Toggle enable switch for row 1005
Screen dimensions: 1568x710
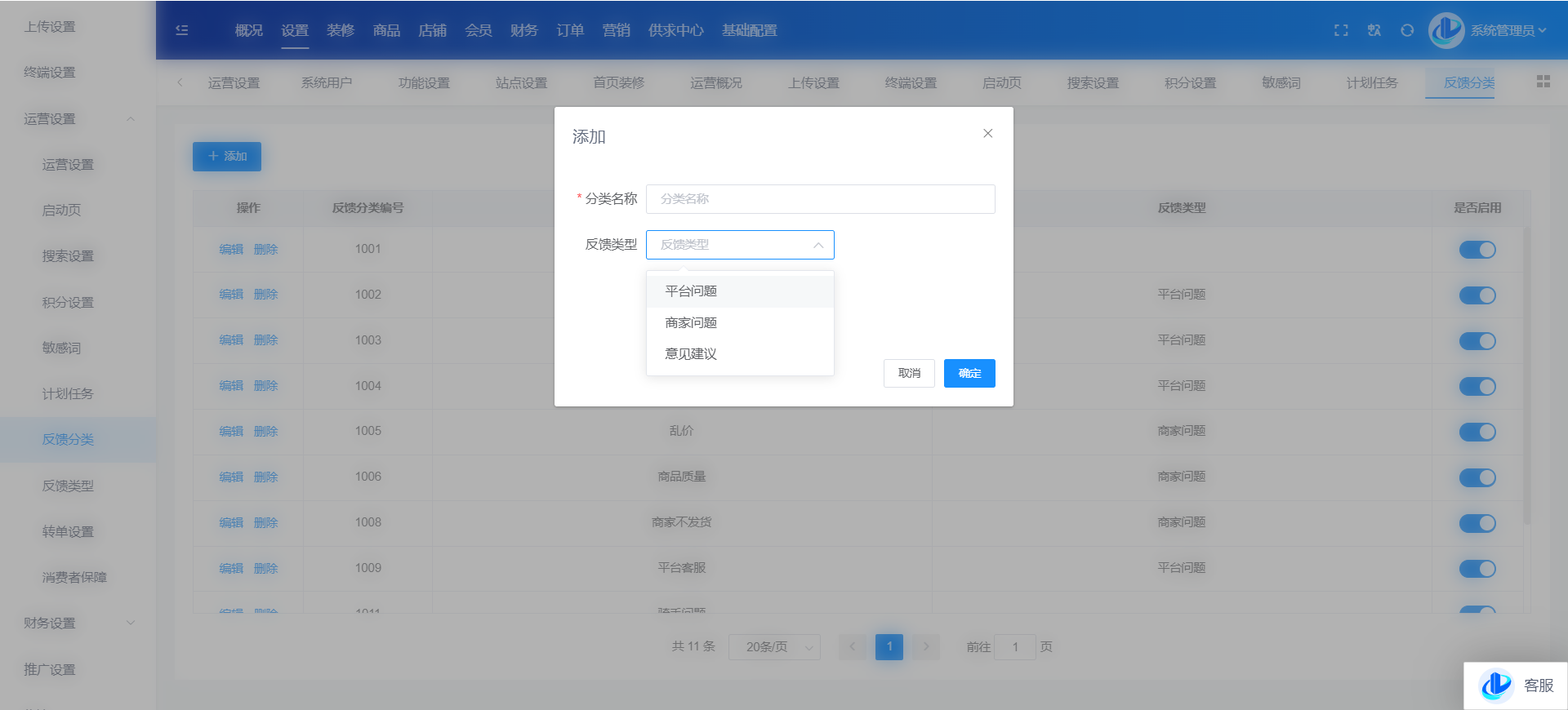pos(1477,432)
